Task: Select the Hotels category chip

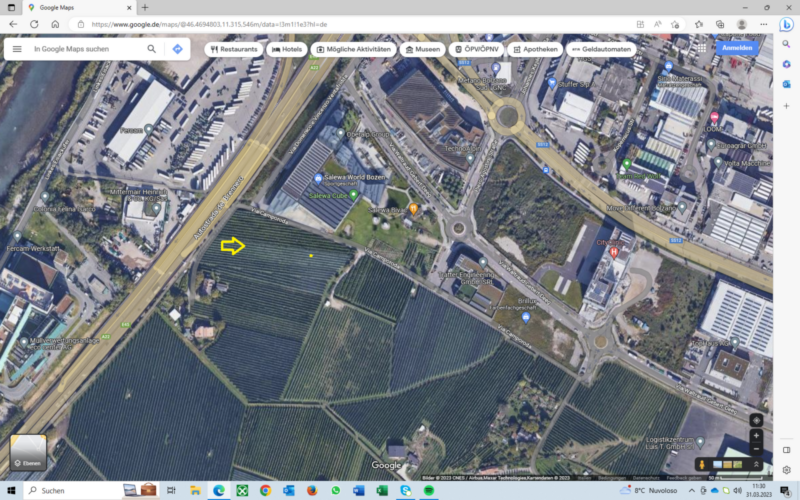Action: coord(286,49)
